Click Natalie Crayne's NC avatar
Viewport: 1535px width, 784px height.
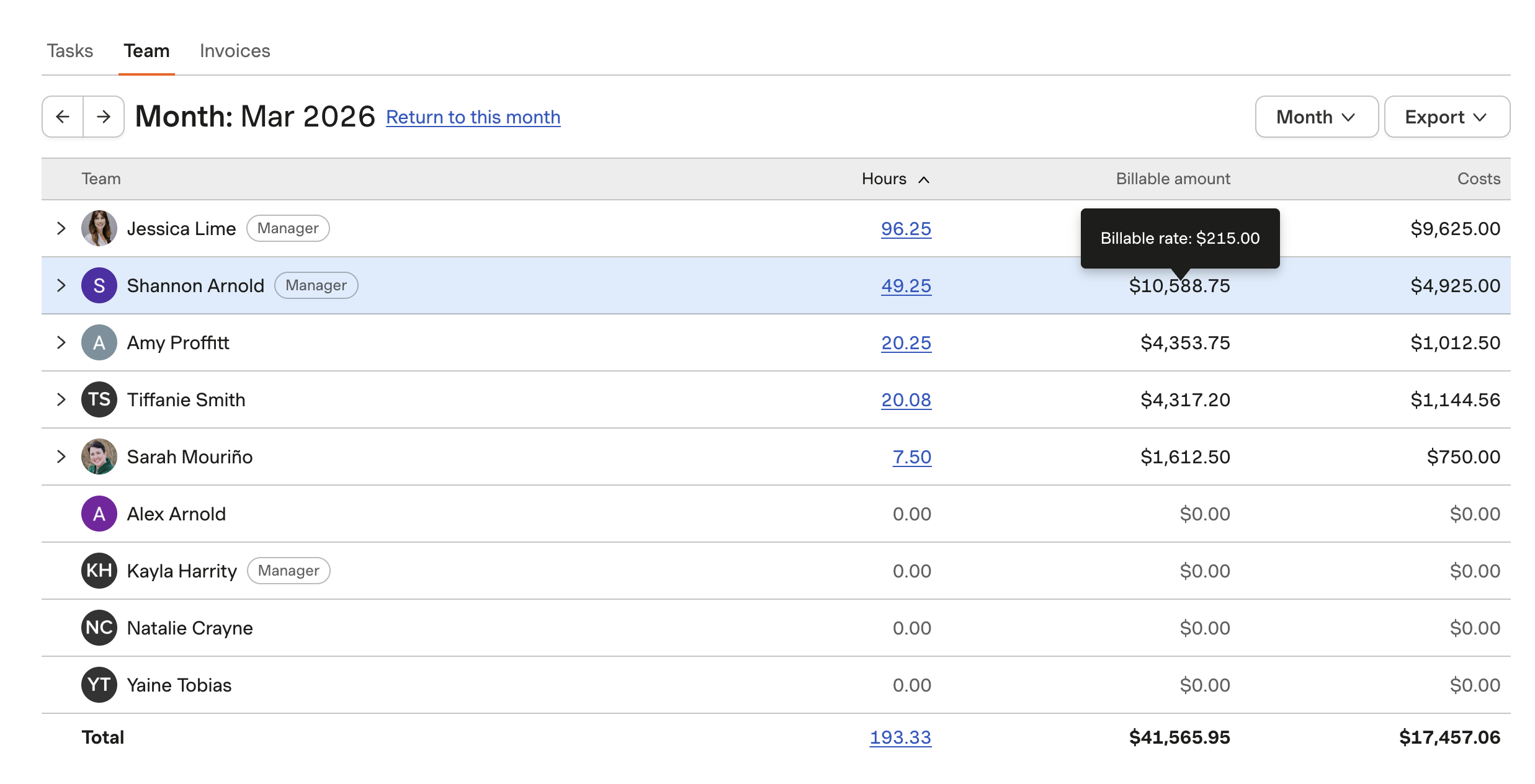(99, 628)
